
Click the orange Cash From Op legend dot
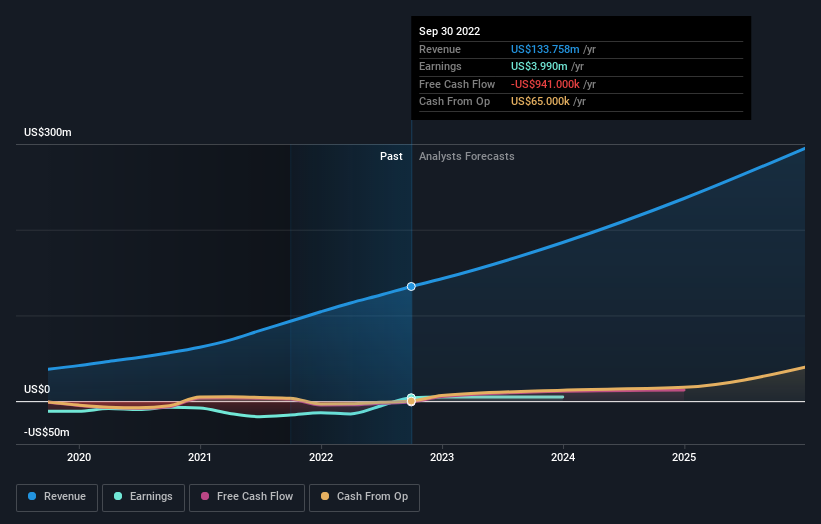click(x=325, y=496)
